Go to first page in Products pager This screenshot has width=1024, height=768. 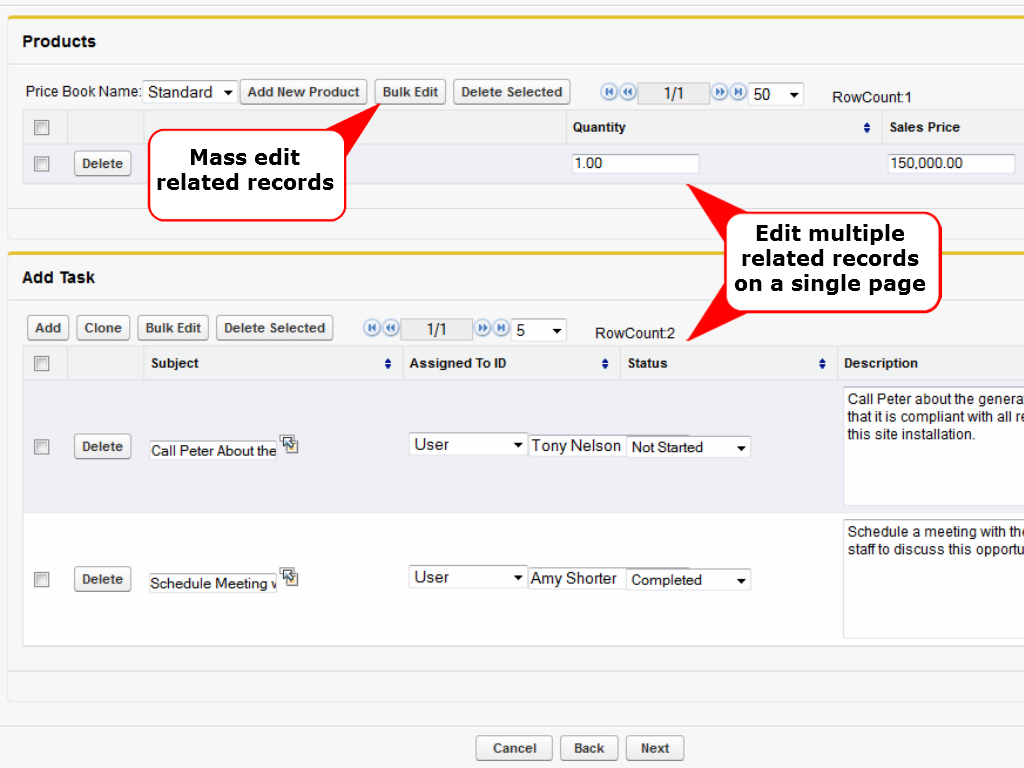(608, 92)
